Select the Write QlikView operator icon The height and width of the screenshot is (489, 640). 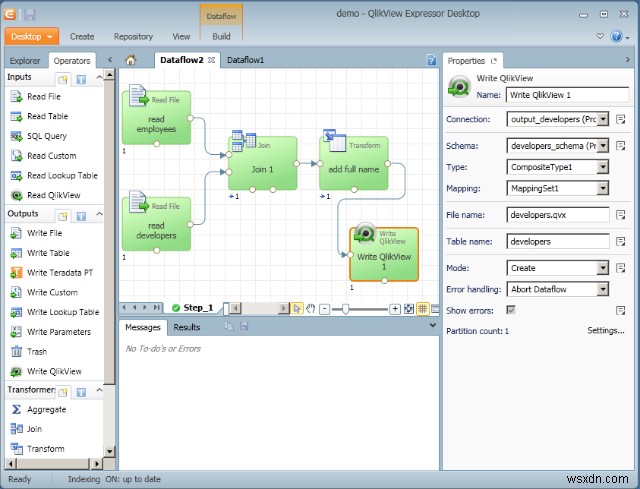coord(16,371)
